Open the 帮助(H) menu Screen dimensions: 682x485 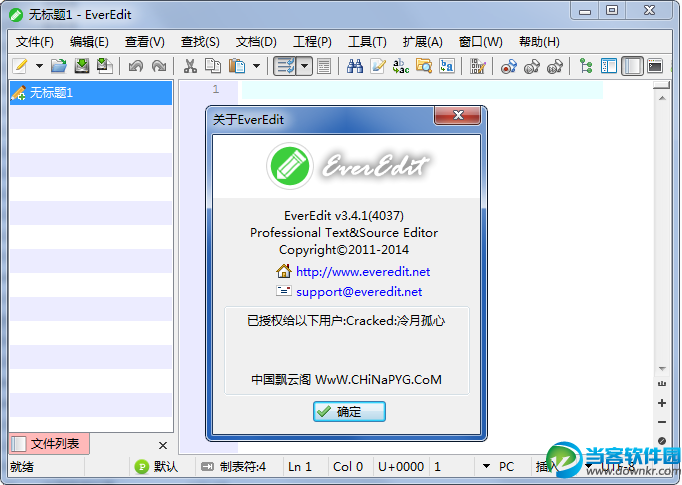(539, 42)
